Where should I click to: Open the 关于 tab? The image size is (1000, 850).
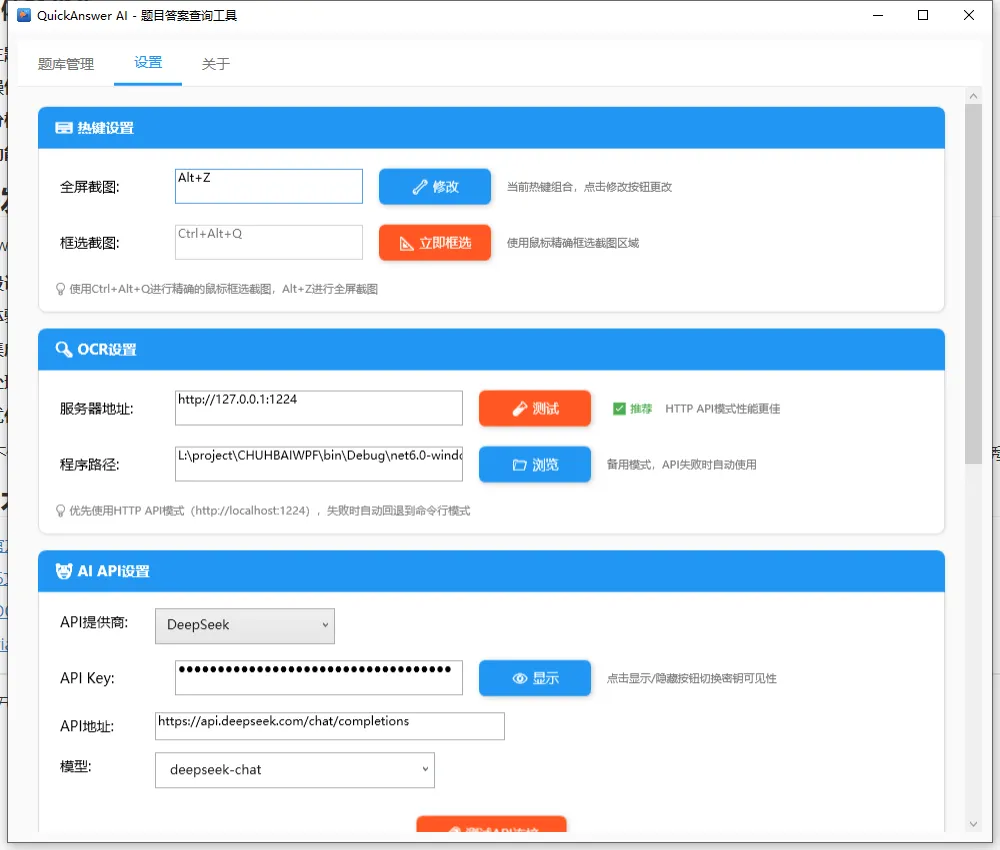pos(216,64)
